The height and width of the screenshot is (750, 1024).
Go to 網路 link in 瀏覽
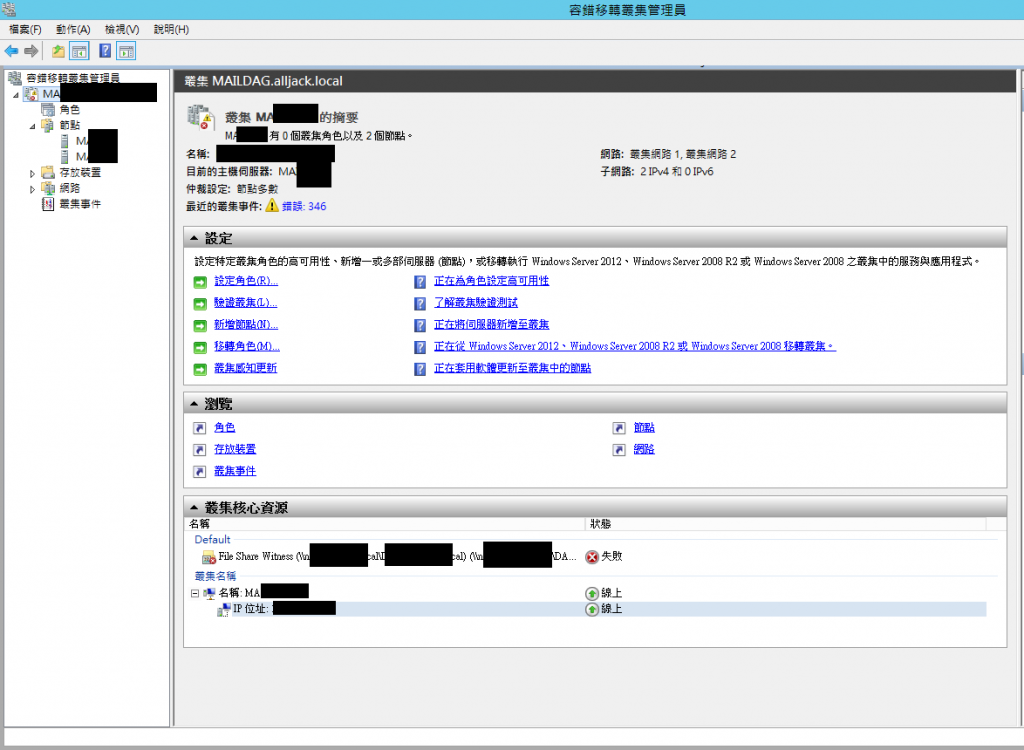tap(644, 449)
